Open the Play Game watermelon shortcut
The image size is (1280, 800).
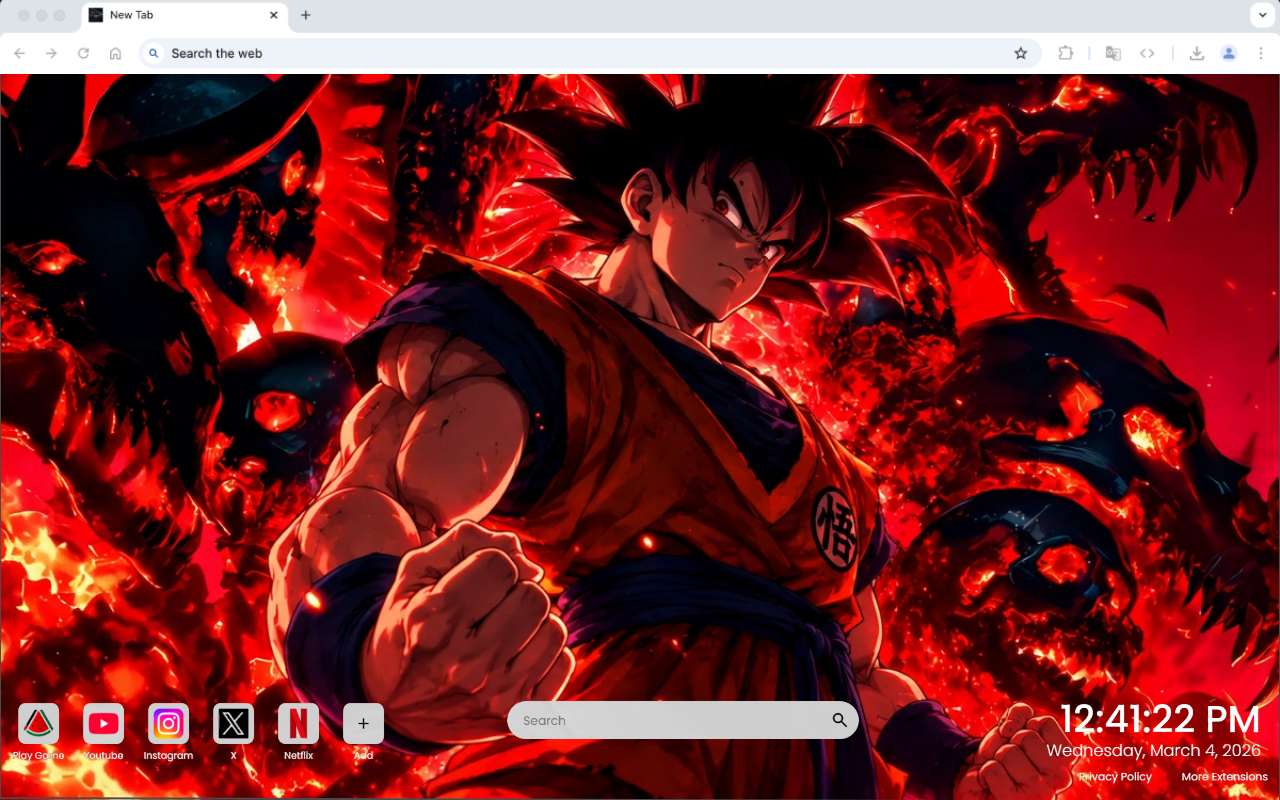38,724
